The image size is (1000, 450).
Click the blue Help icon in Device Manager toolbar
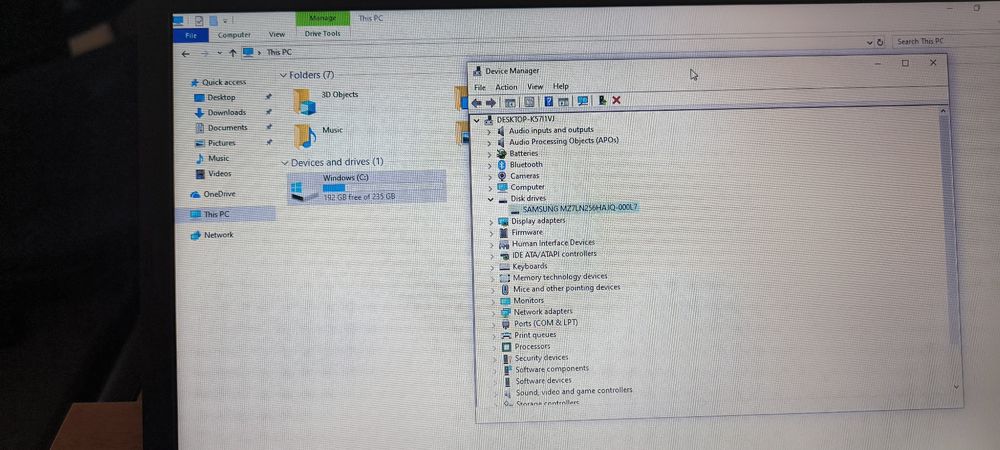[x=548, y=101]
